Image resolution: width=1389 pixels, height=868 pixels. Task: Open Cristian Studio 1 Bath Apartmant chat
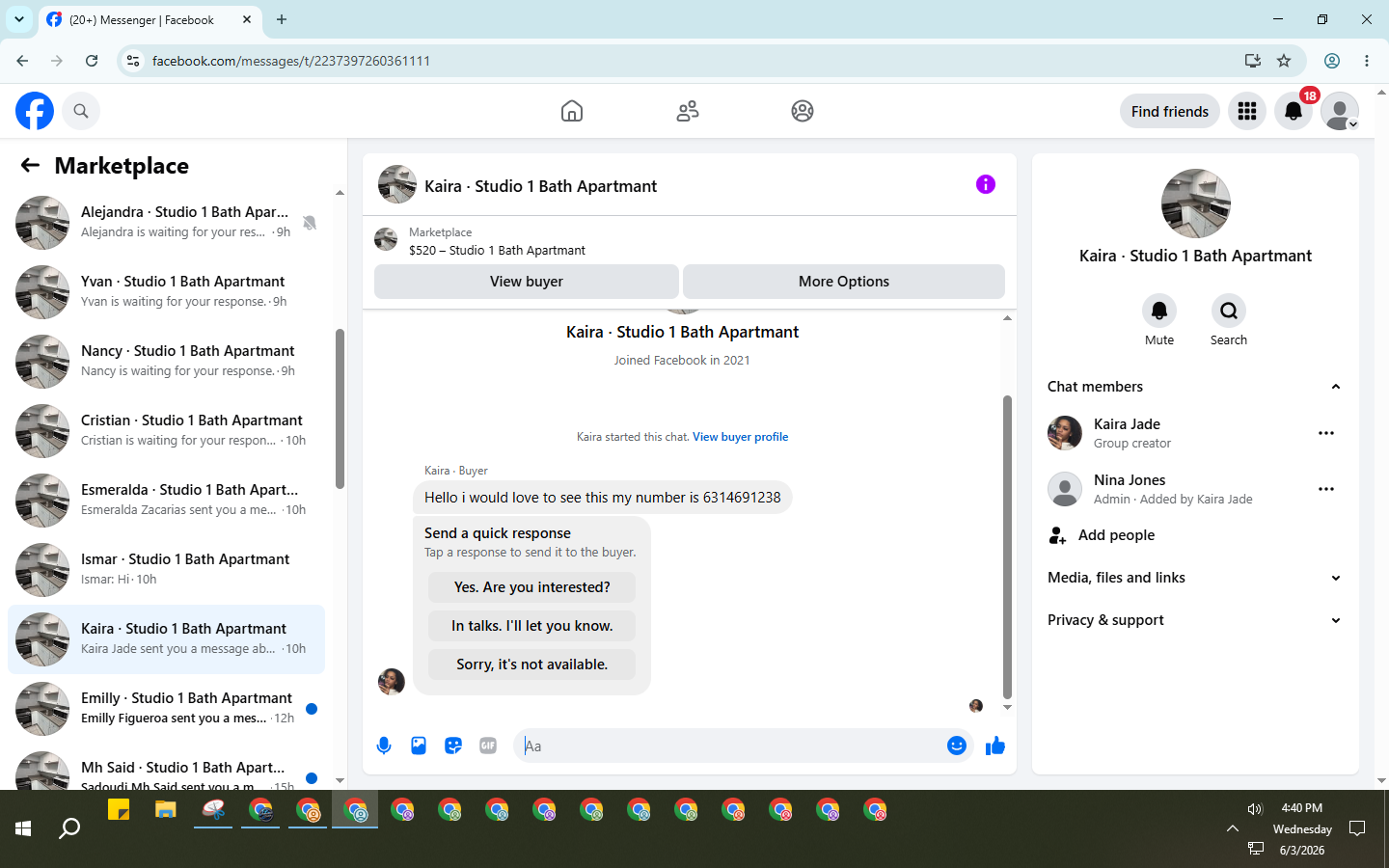(166, 431)
